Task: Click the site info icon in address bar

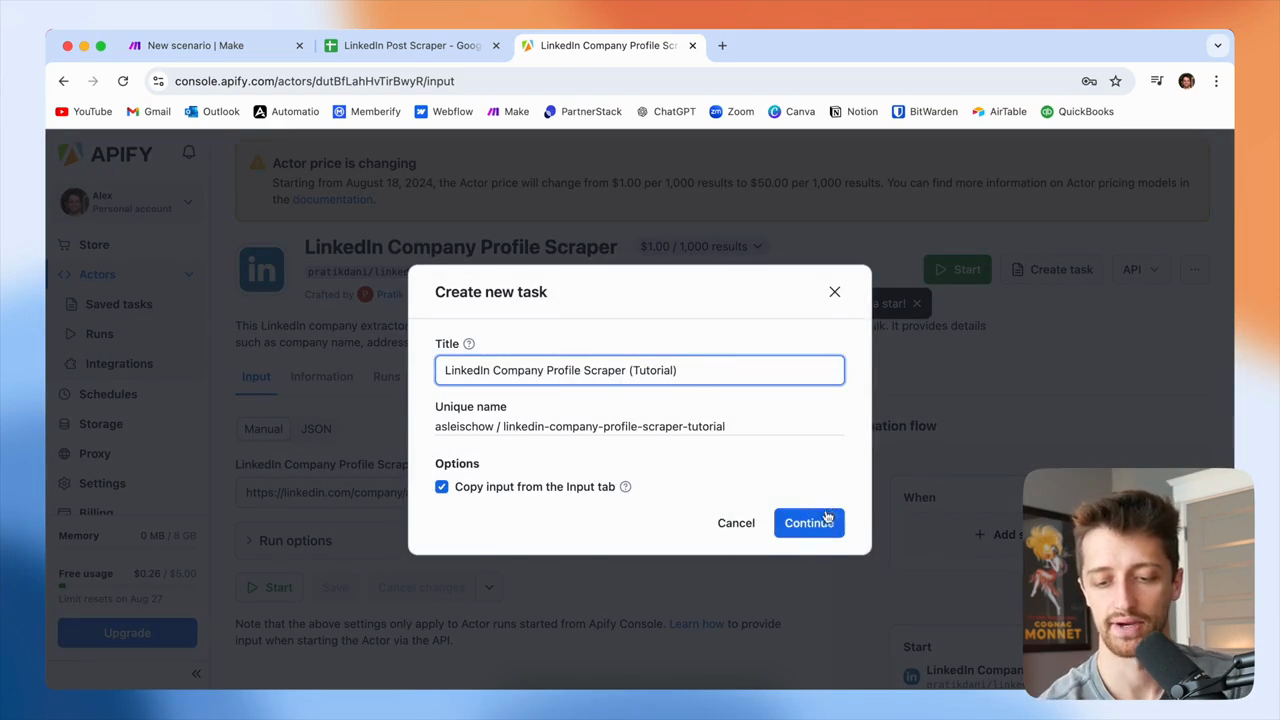Action: click(157, 81)
